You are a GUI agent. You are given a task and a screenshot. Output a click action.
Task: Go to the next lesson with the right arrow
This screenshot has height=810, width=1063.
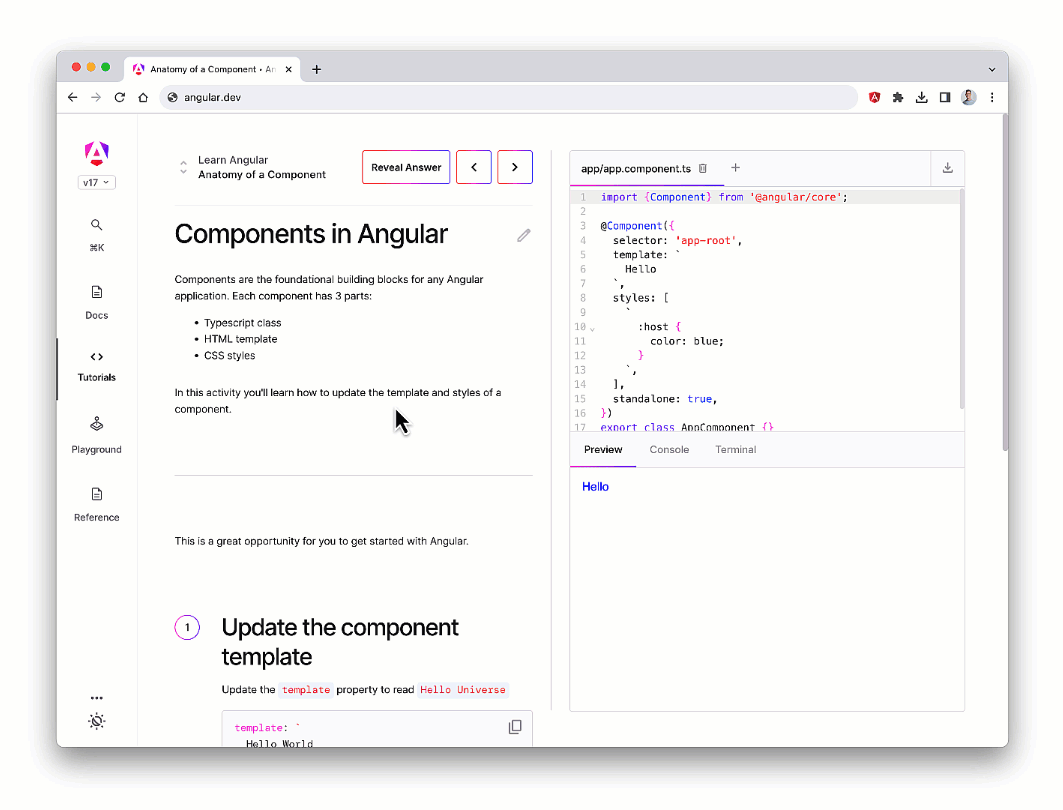514,167
